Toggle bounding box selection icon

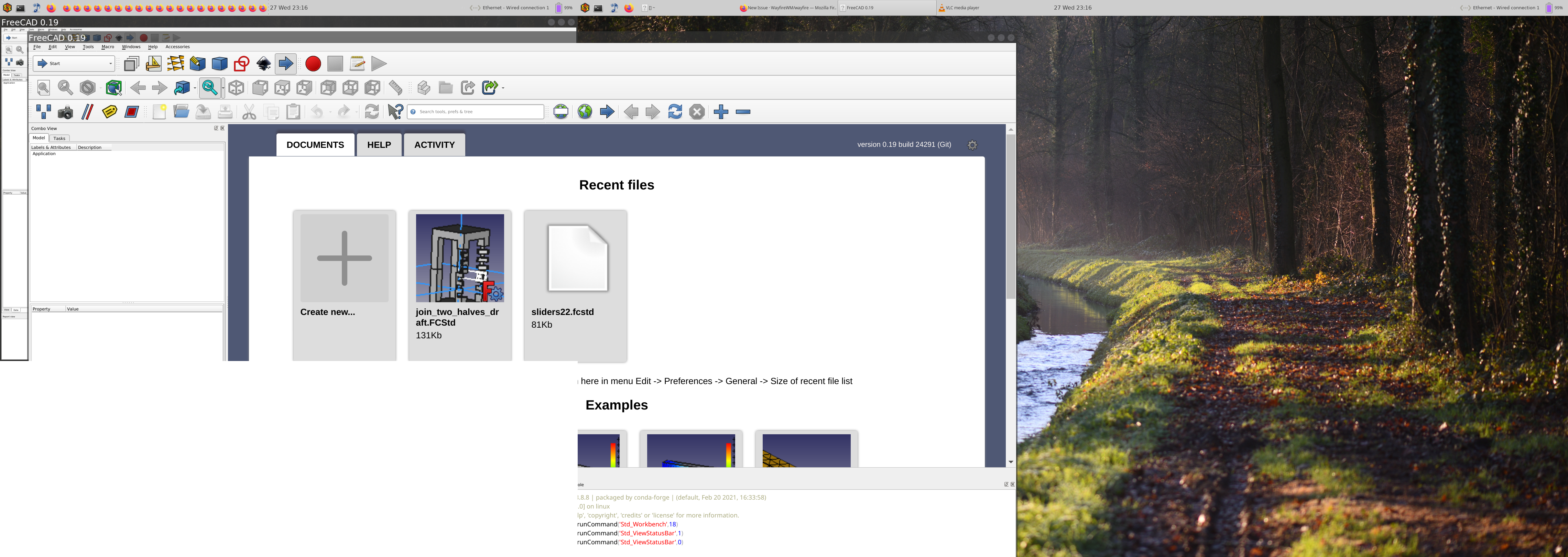click(x=113, y=88)
